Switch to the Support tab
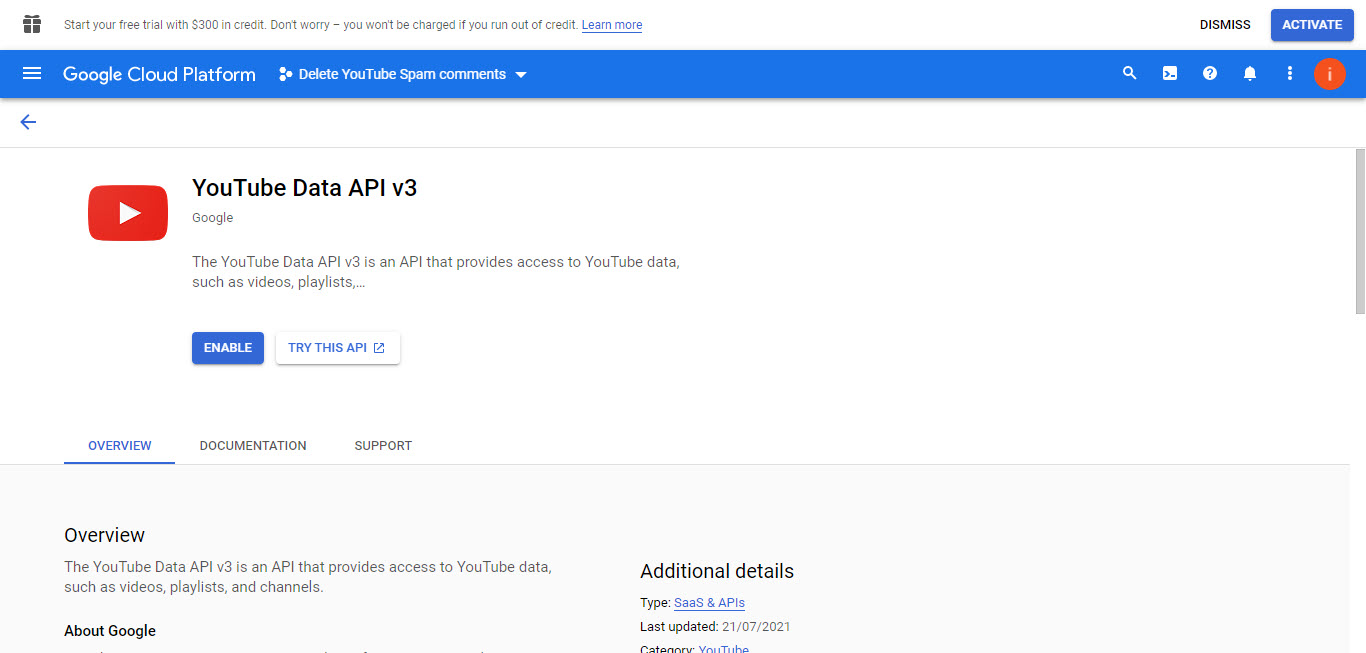 (383, 446)
